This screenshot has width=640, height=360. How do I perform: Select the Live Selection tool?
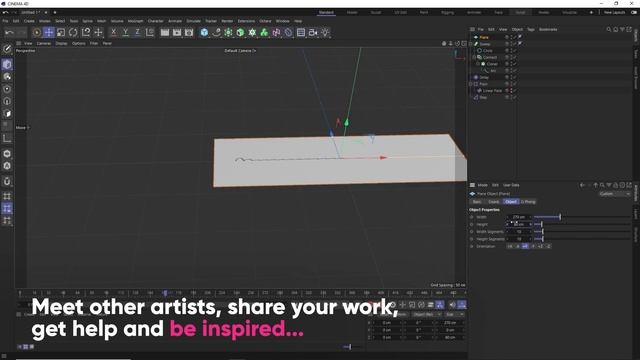pos(36,32)
